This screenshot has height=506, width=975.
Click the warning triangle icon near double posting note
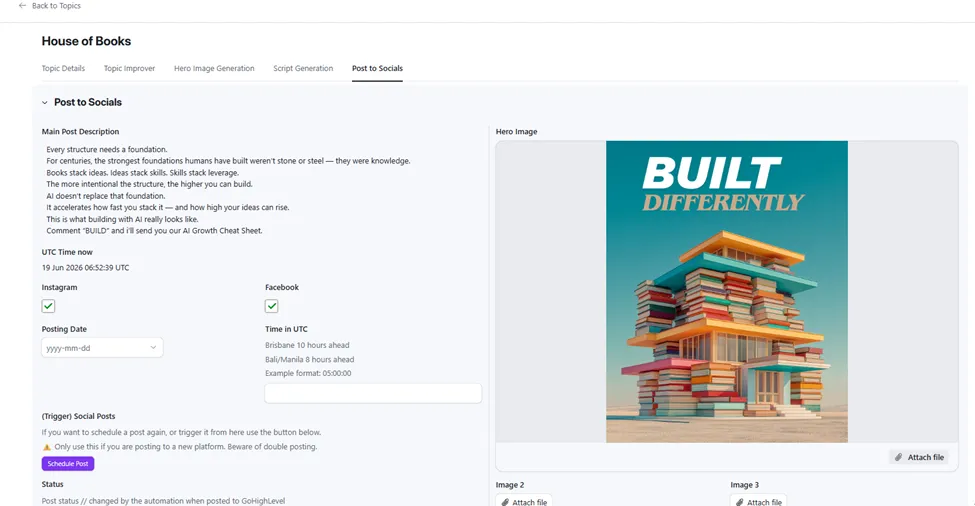[47, 447]
